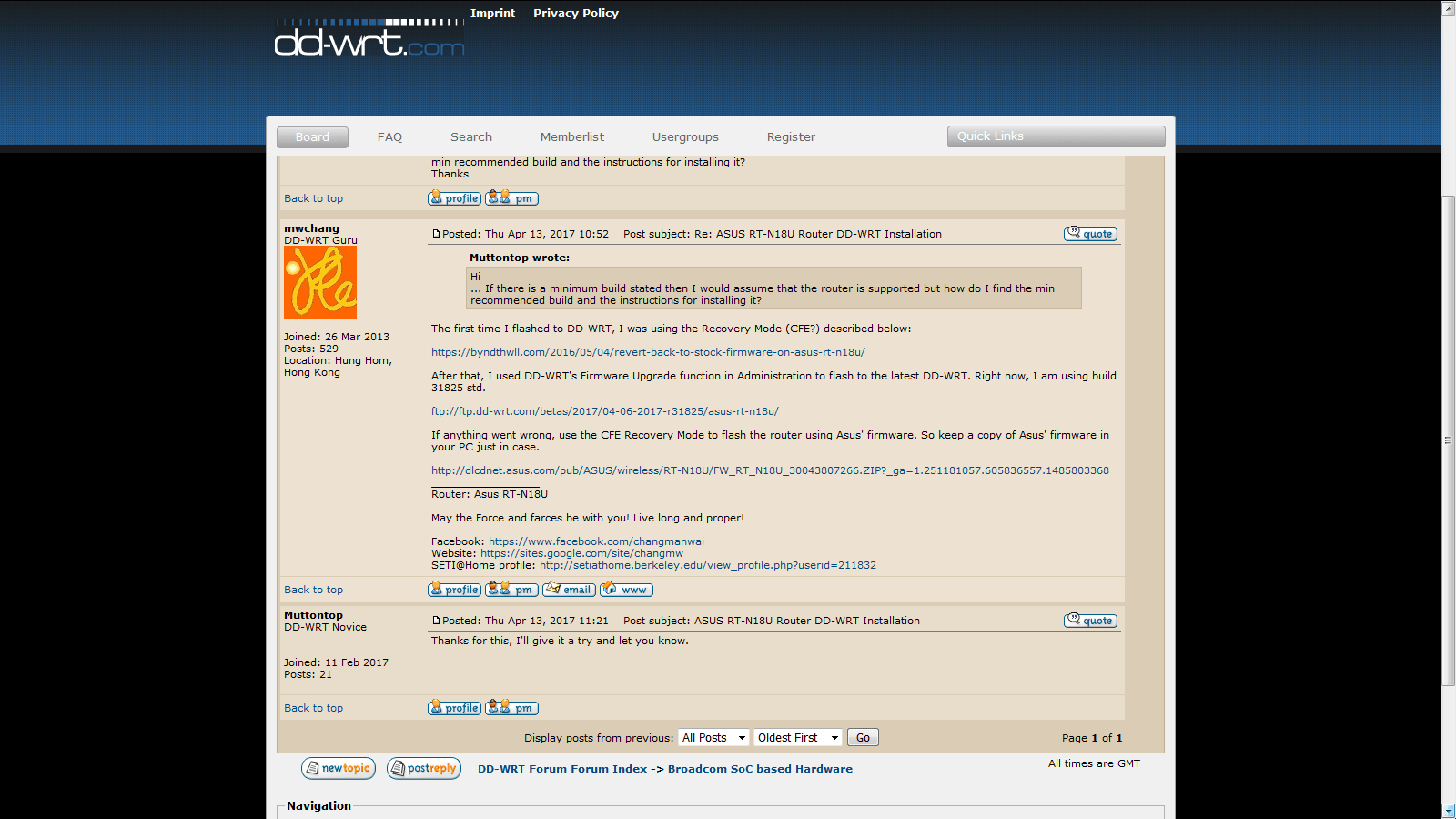
Task: Open the All Posts dropdown
Action: 714,738
